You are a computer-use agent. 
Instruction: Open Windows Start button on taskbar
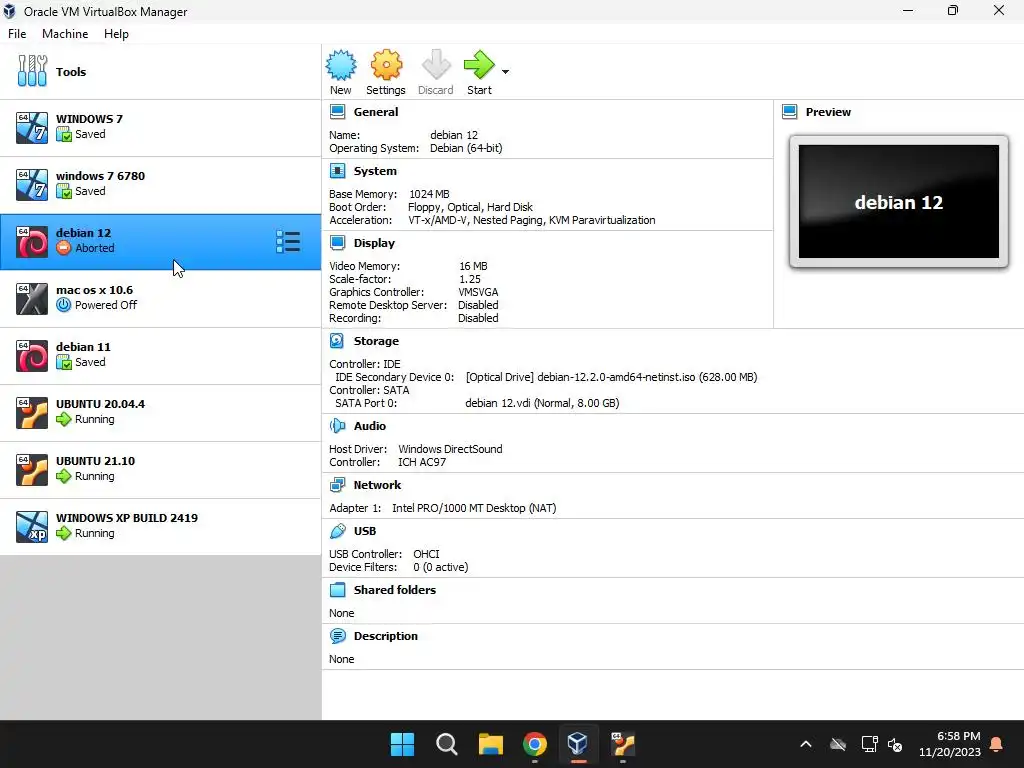pyautogui.click(x=402, y=744)
